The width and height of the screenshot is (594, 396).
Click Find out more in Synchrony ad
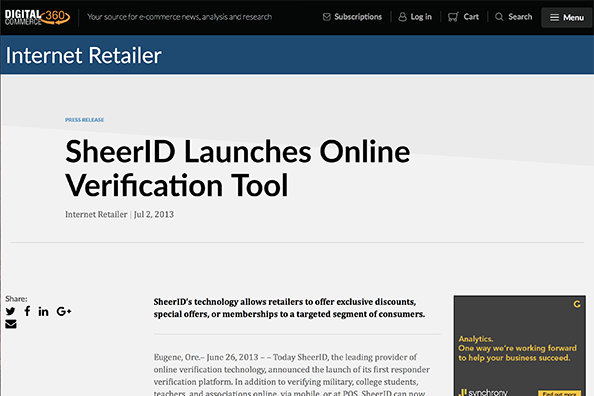point(559,393)
